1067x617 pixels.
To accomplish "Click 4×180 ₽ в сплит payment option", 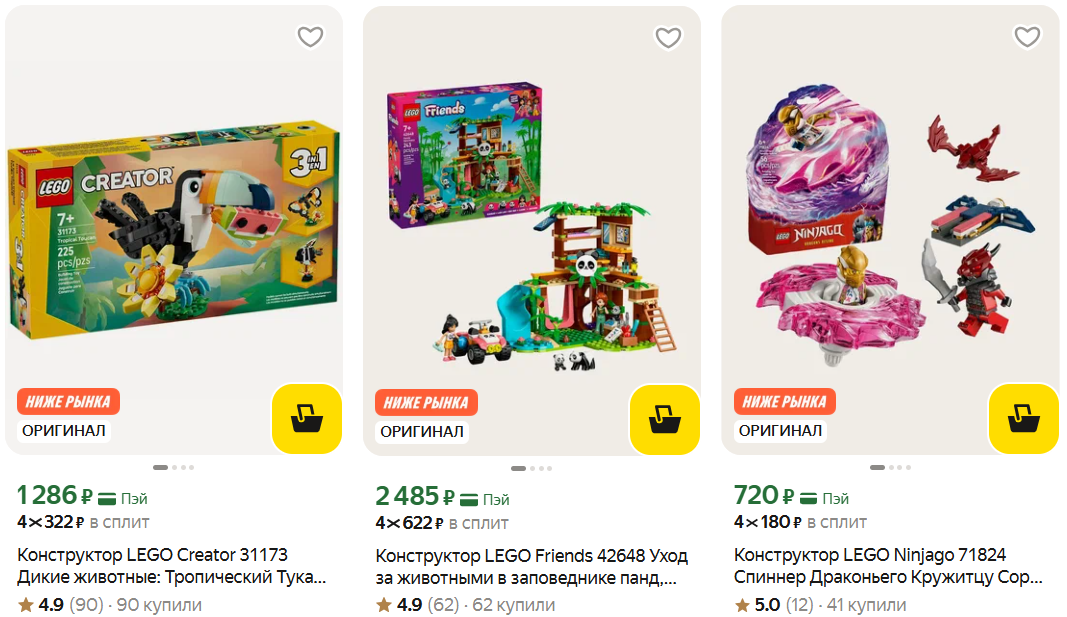I will click(x=800, y=522).
